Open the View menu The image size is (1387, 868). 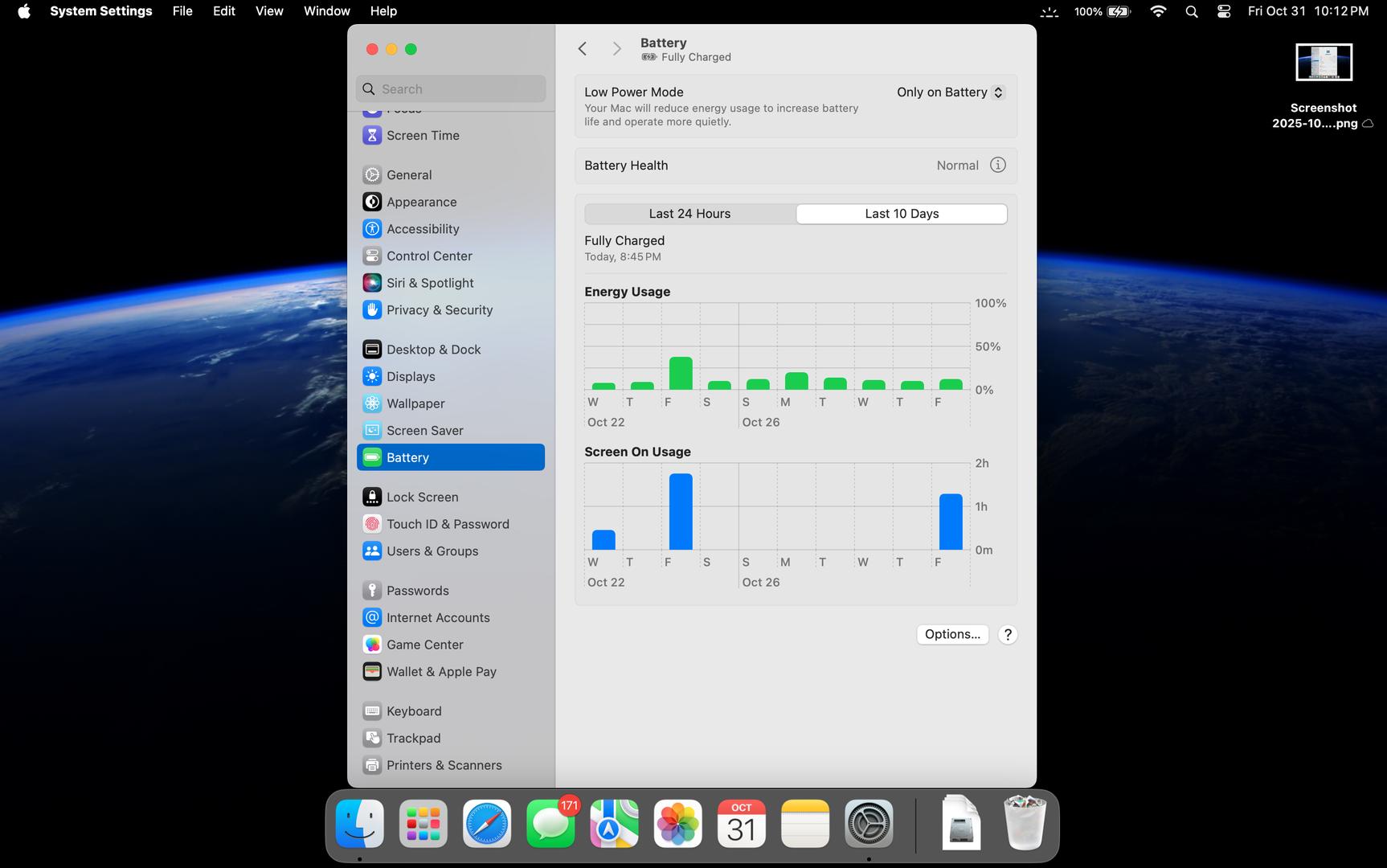[x=269, y=11]
